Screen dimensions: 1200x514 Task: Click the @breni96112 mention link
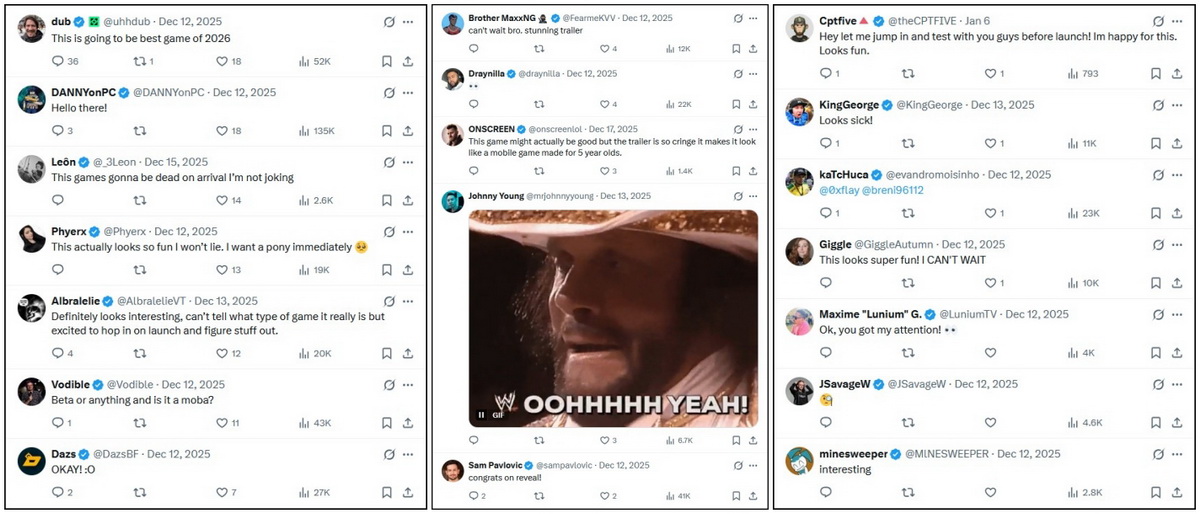(x=896, y=190)
